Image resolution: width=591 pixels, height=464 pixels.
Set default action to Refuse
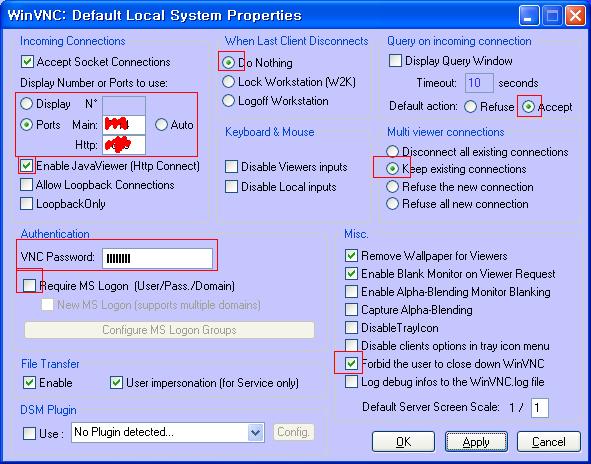470,107
